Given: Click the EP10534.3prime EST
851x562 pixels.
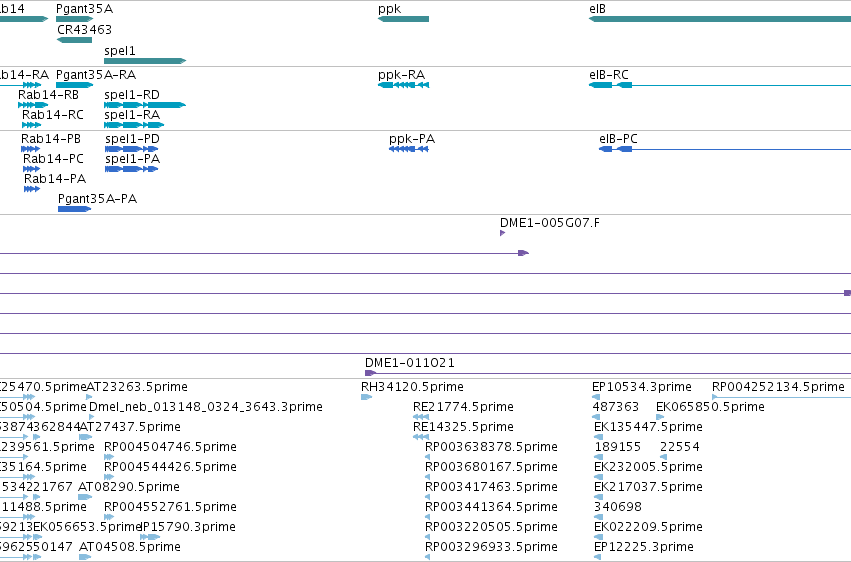Looking at the screenshot, I should (x=596, y=397).
